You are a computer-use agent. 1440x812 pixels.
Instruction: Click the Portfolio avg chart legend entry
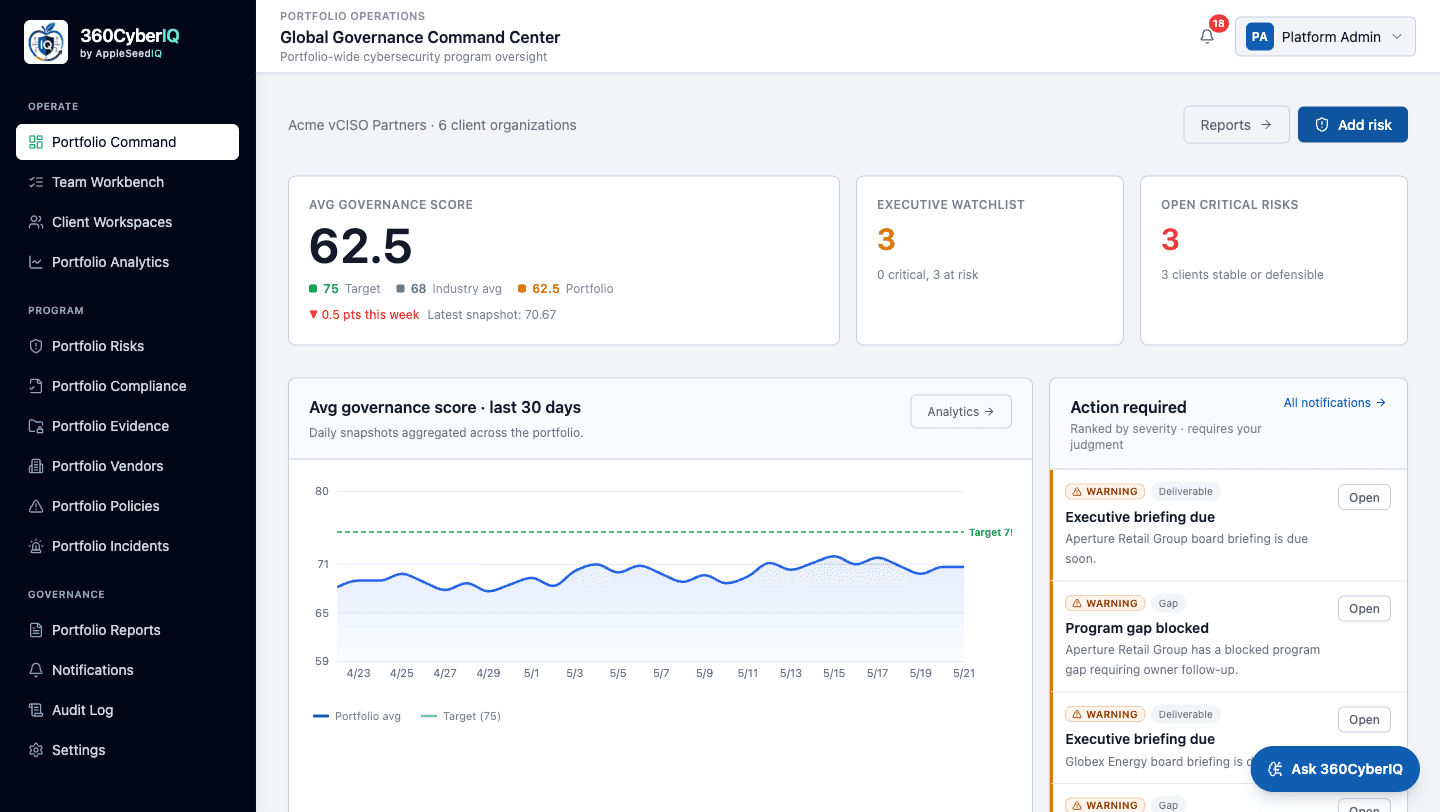(357, 716)
